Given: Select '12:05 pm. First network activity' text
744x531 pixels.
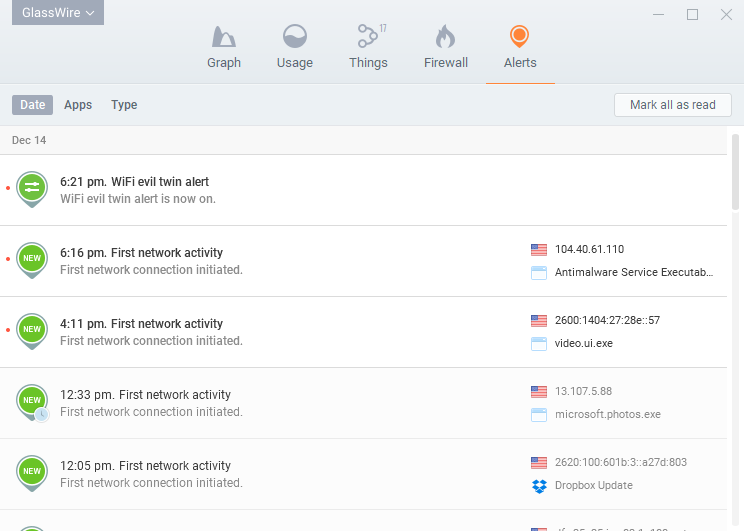Looking at the screenshot, I should point(145,466).
